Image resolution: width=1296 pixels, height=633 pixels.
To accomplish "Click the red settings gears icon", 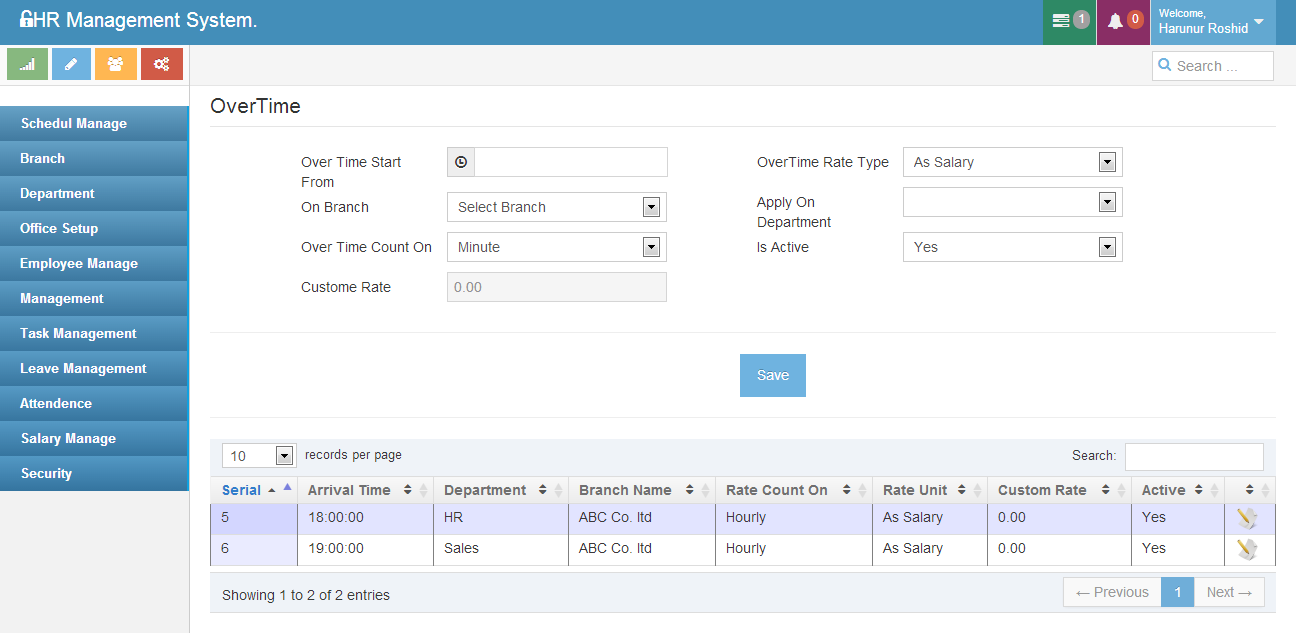I will point(161,64).
